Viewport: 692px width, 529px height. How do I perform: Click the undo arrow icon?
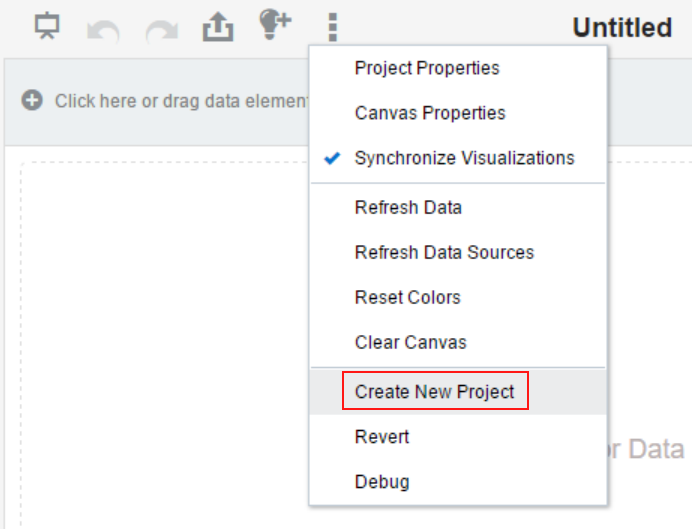(x=103, y=31)
